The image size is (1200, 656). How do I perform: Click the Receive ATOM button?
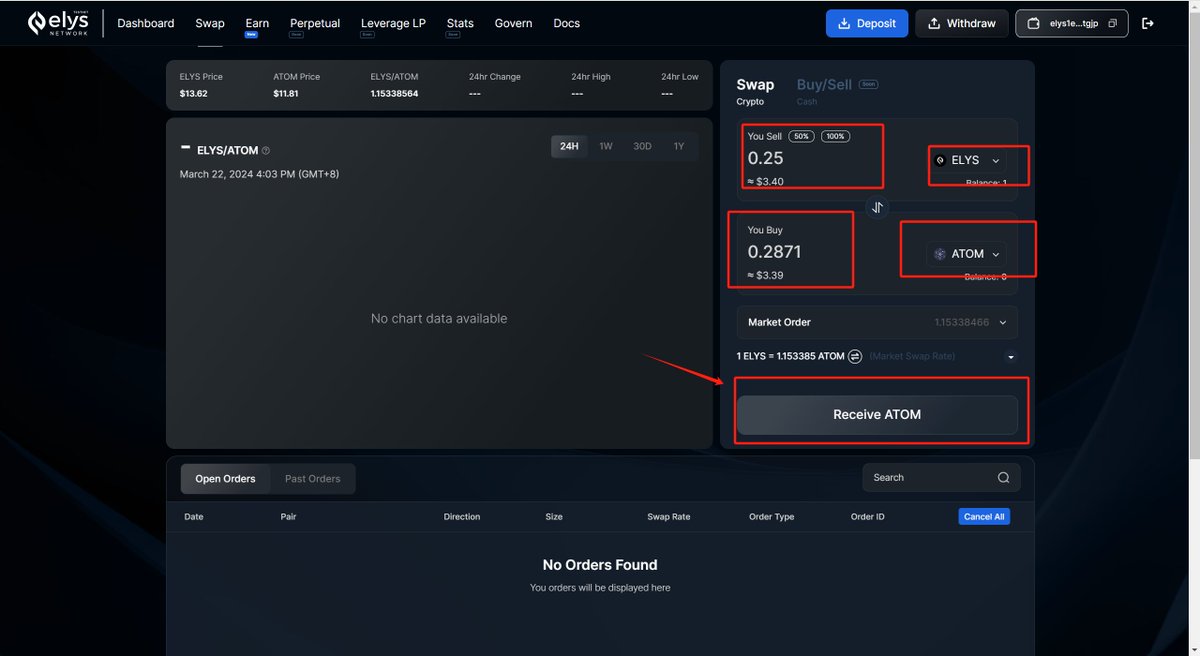(877, 414)
